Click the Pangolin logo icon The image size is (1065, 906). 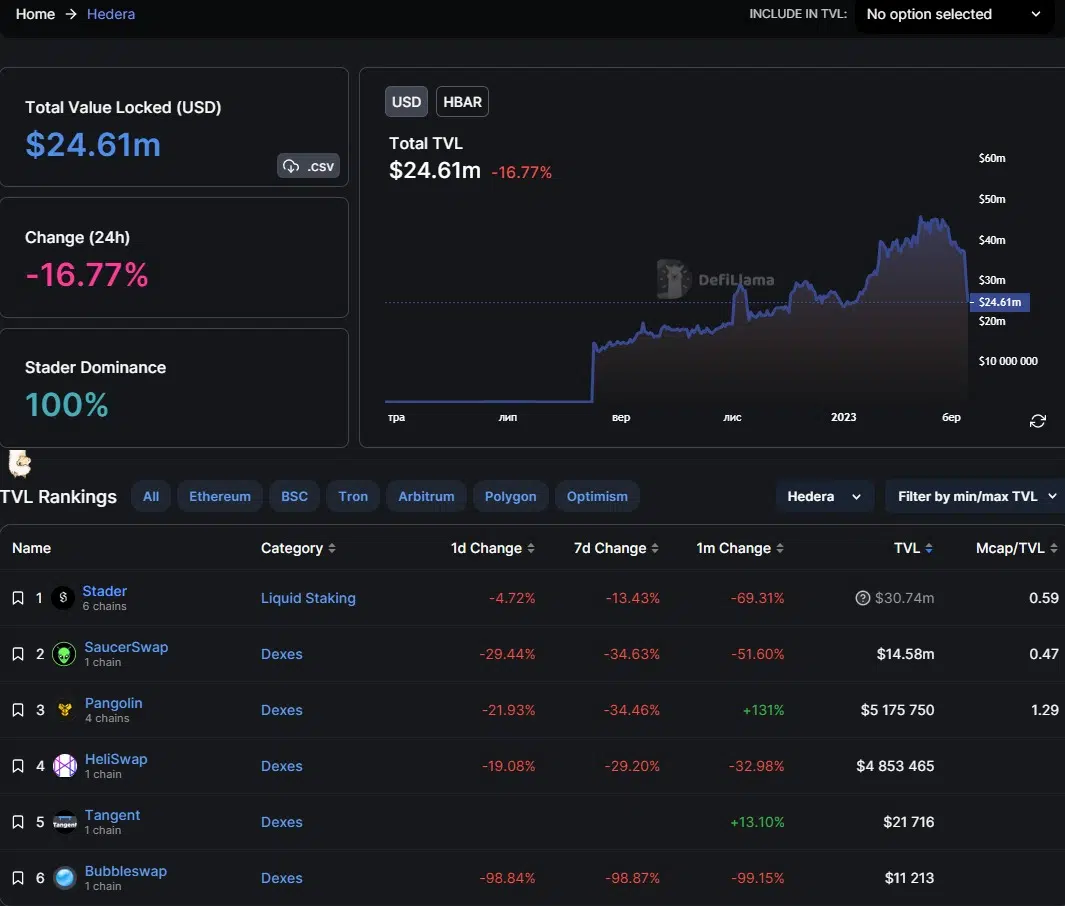click(x=65, y=710)
